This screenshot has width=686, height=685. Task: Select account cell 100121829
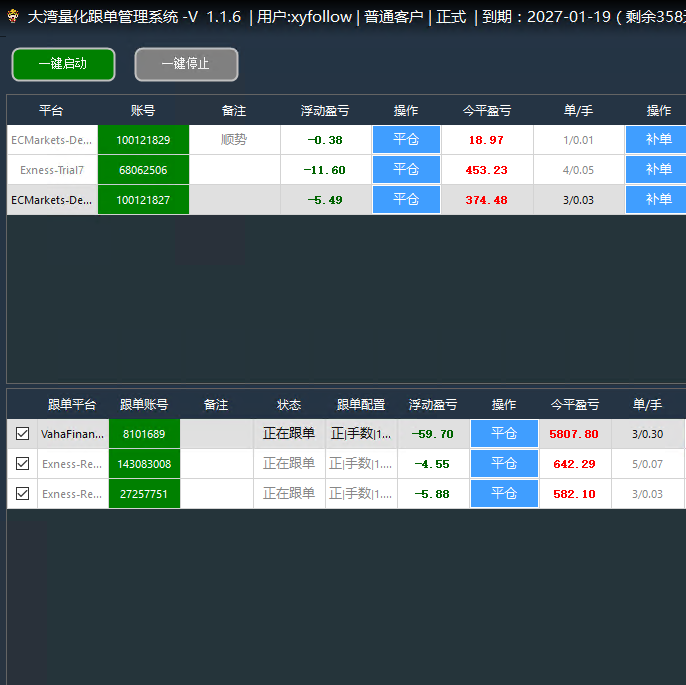coord(143,140)
